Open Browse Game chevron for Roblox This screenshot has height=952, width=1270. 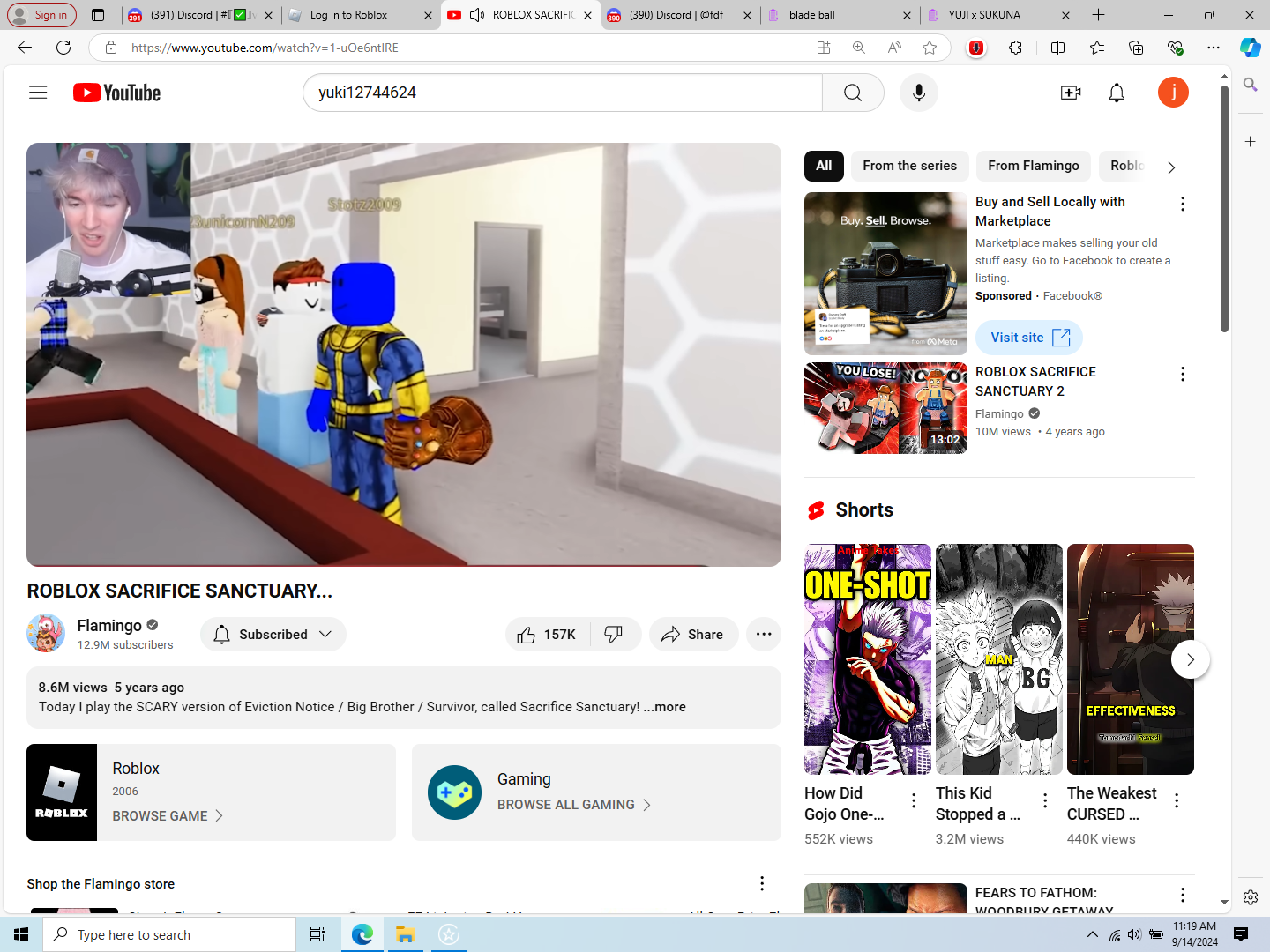click(219, 816)
